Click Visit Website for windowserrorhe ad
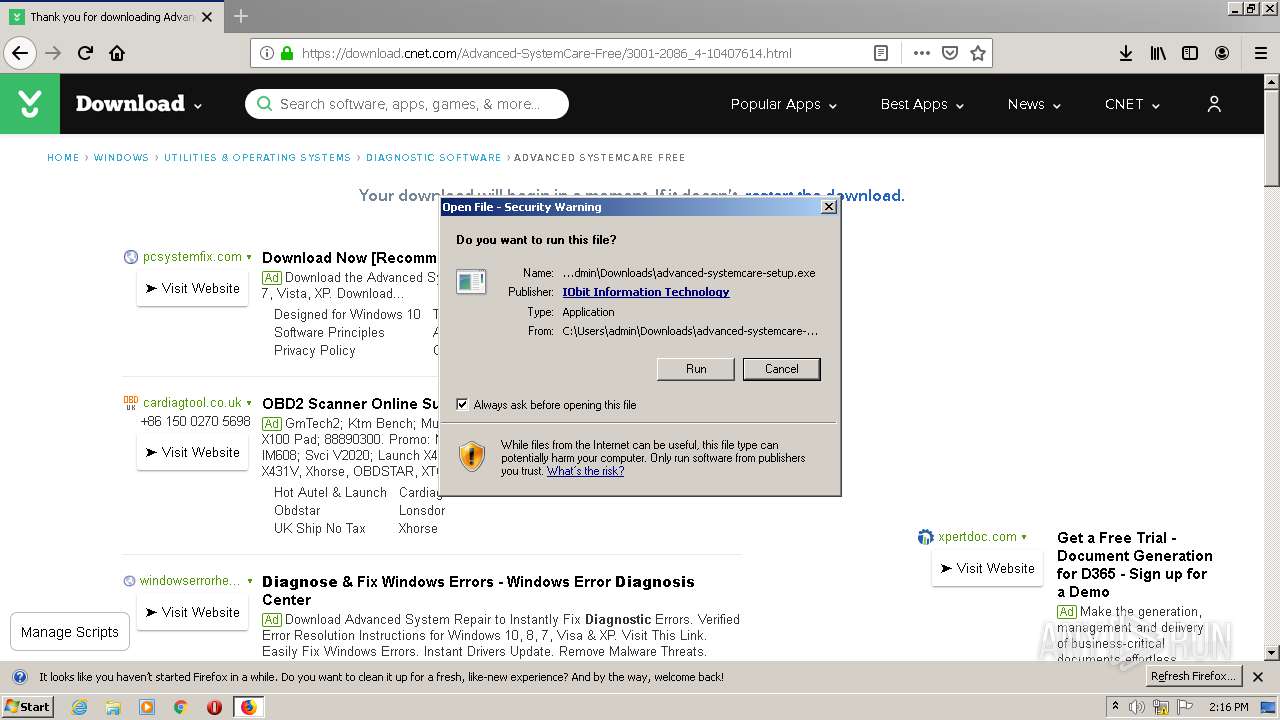The width and height of the screenshot is (1280, 720). [192, 612]
